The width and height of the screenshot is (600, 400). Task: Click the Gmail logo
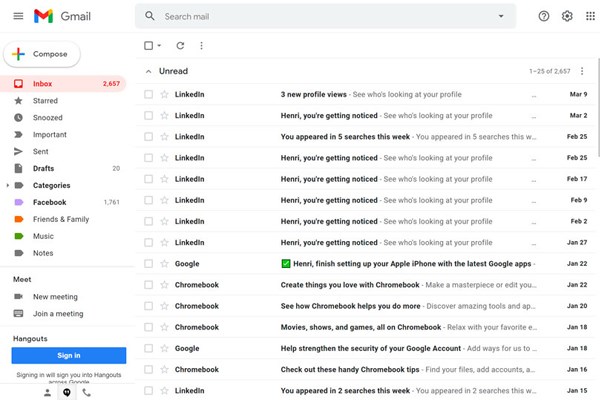(x=62, y=16)
